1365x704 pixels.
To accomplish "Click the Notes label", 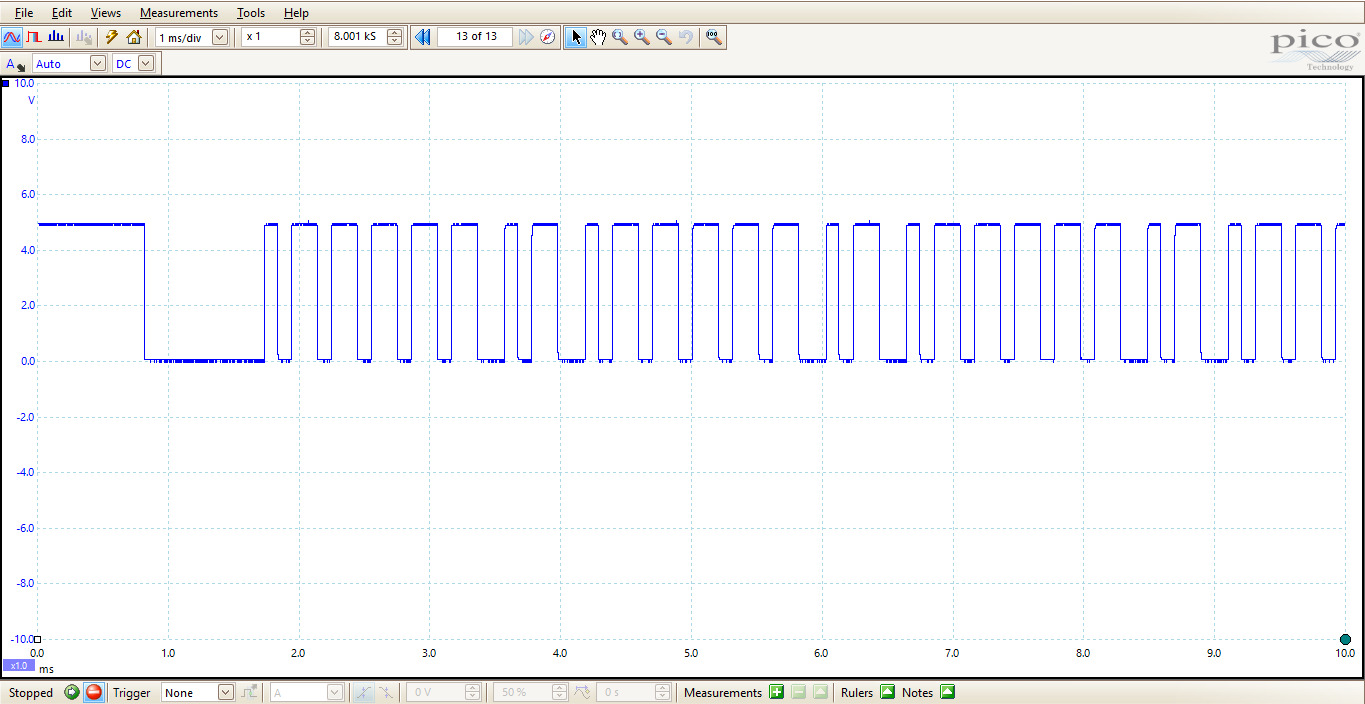I will [917, 693].
